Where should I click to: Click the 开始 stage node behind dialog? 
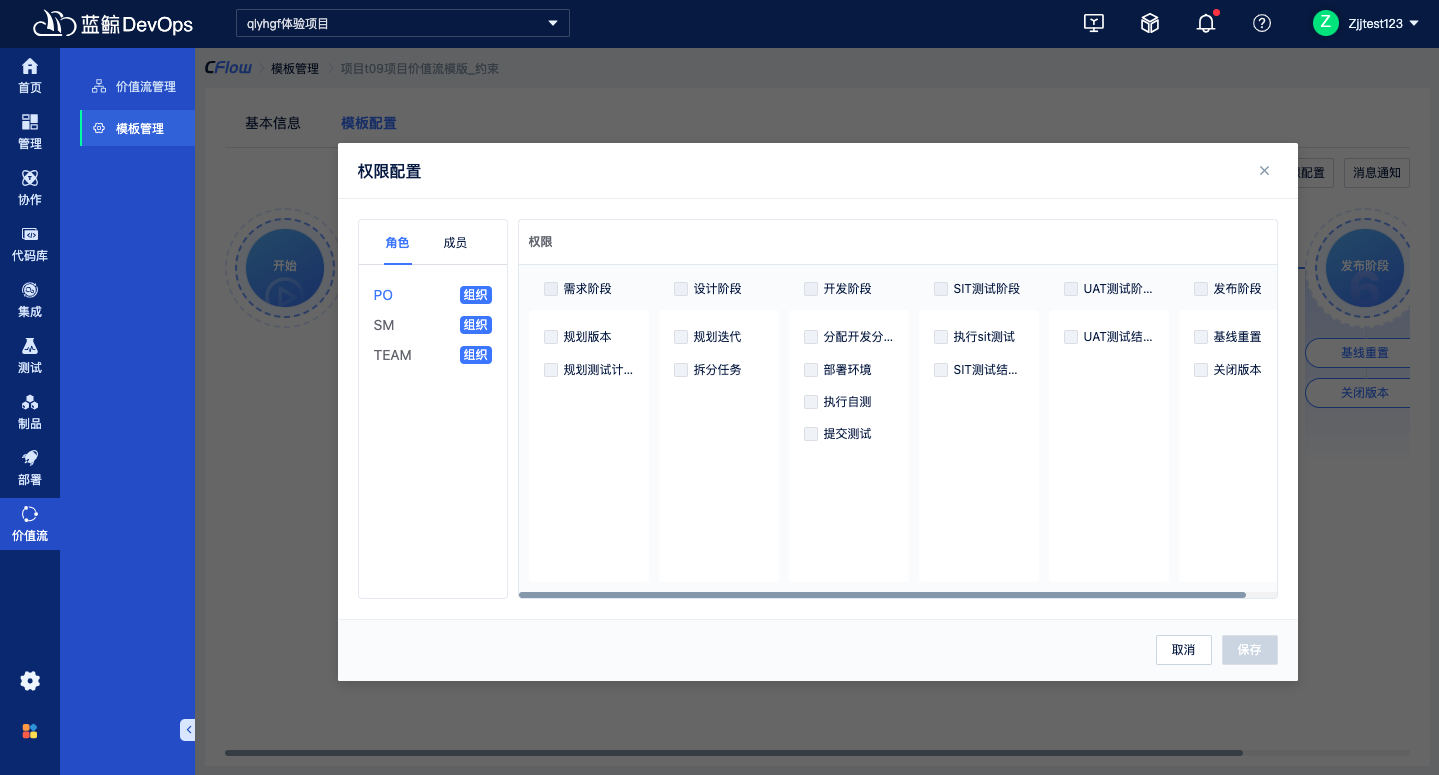tap(285, 266)
